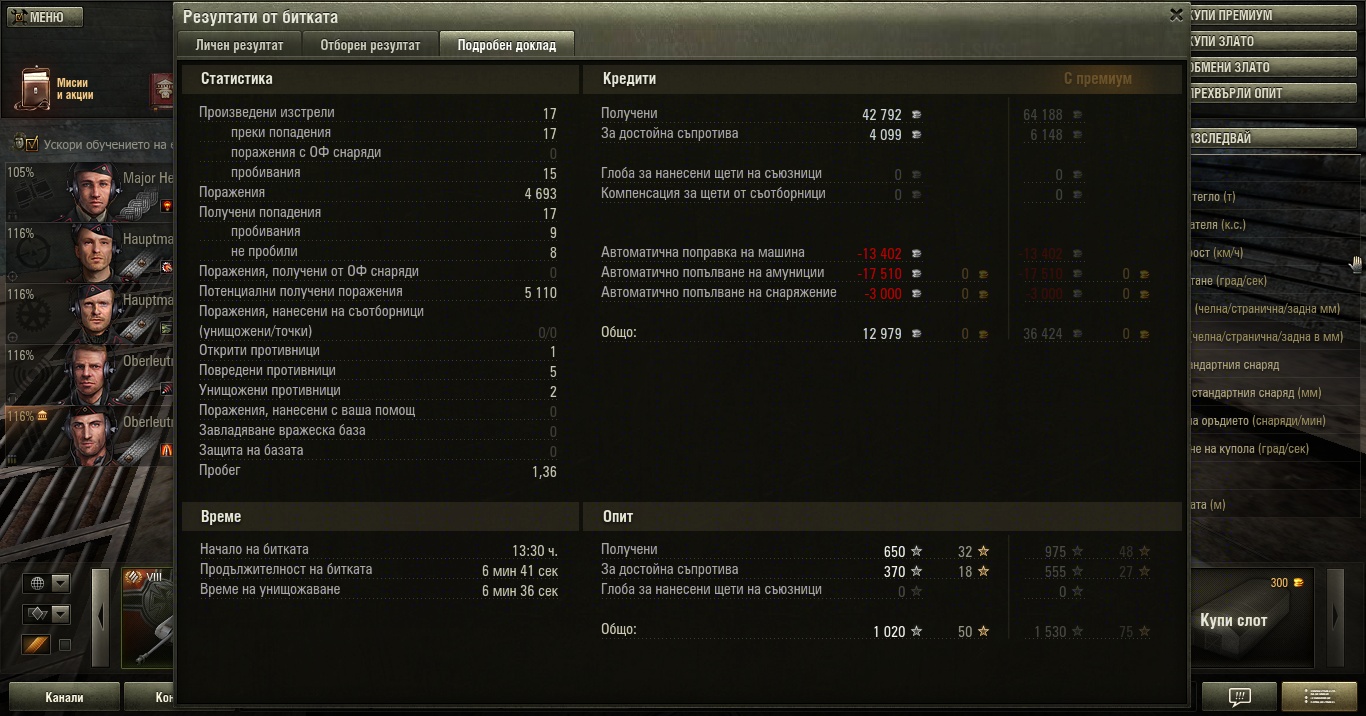The width and height of the screenshot is (1366, 716).
Task: Switch to Личен резултат tab
Action: pyautogui.click(x=239, y=45)
